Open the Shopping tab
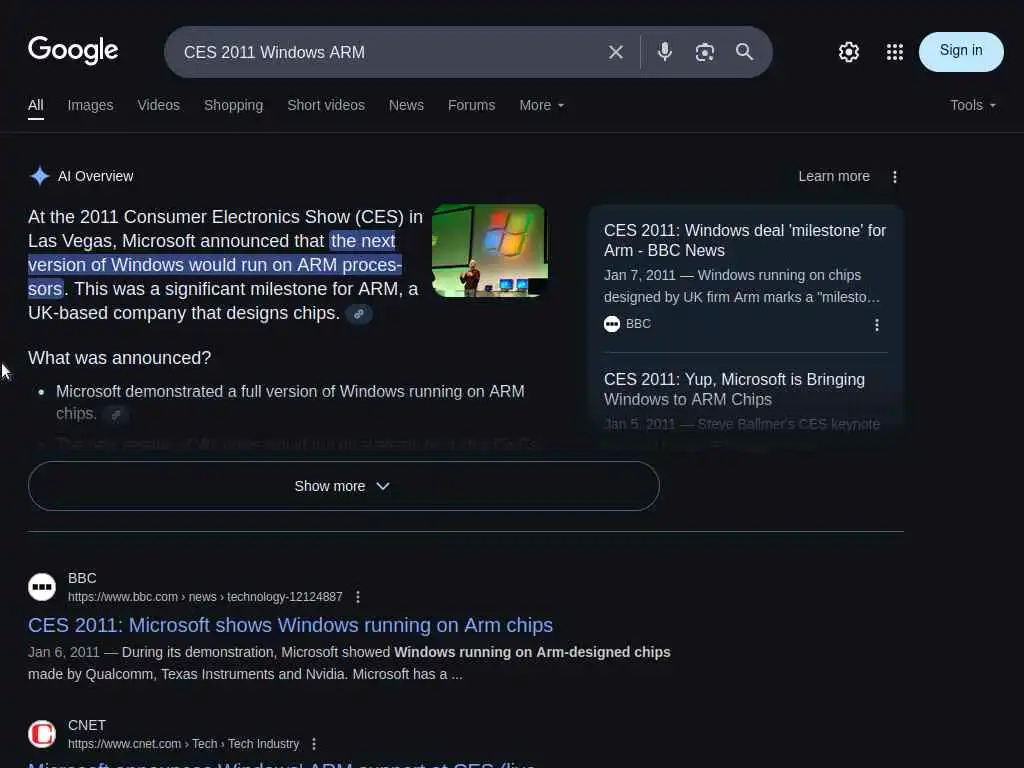This screenshot has height=768, width=1024. coord(233,106)
